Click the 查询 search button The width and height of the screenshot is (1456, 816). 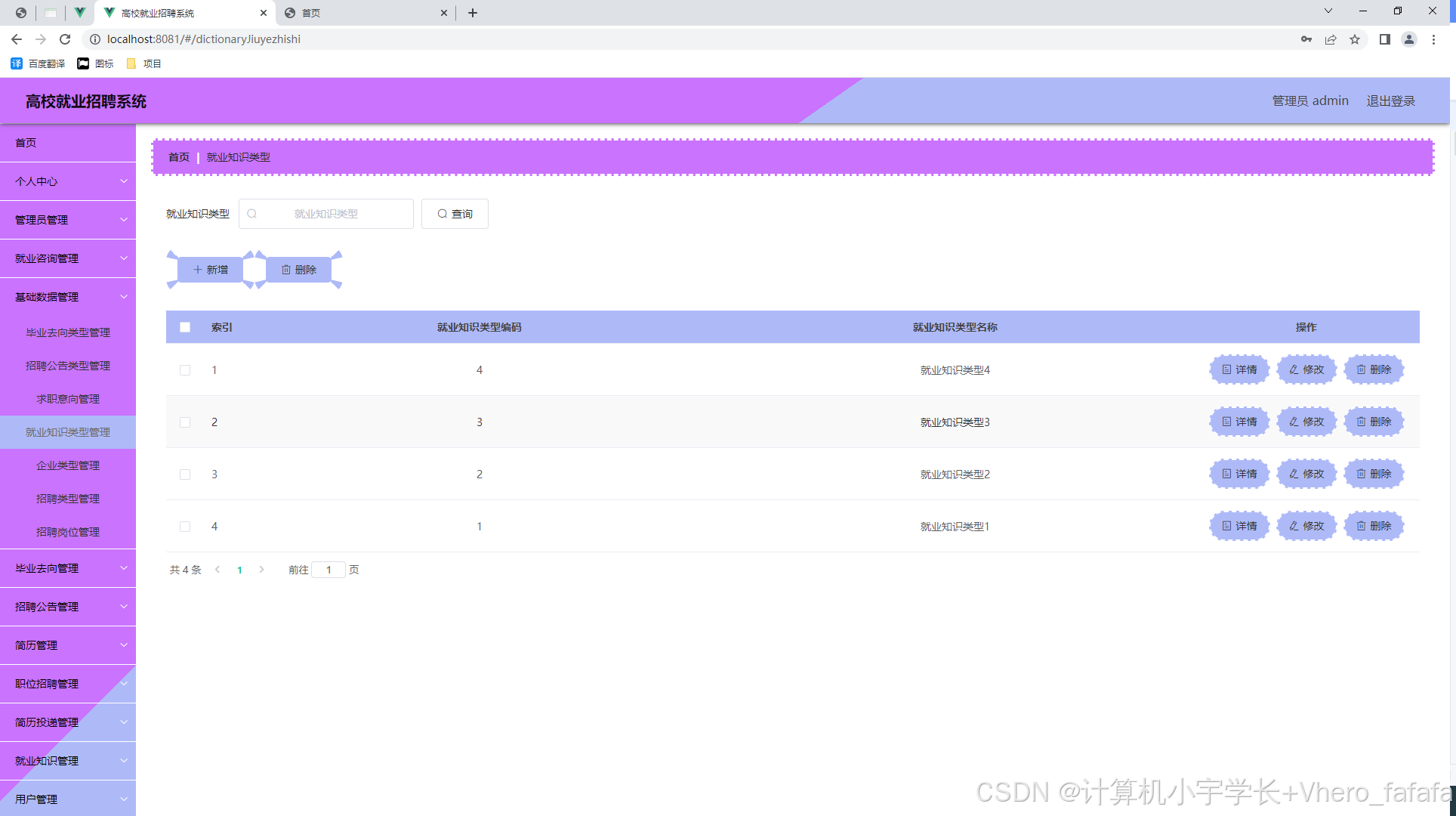[x=455, y=214]
